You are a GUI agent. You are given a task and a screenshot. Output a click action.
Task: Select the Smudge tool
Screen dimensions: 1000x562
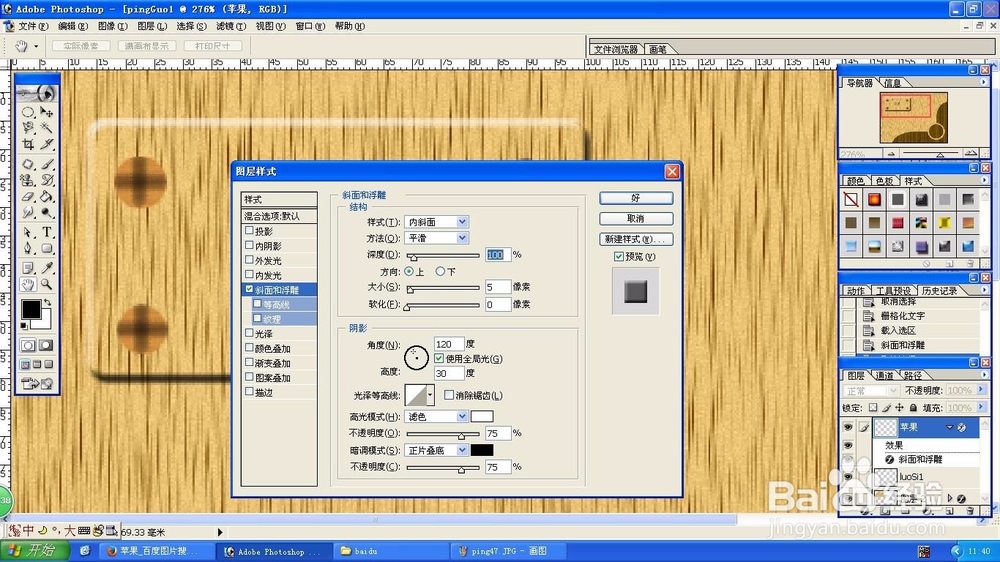28,212
